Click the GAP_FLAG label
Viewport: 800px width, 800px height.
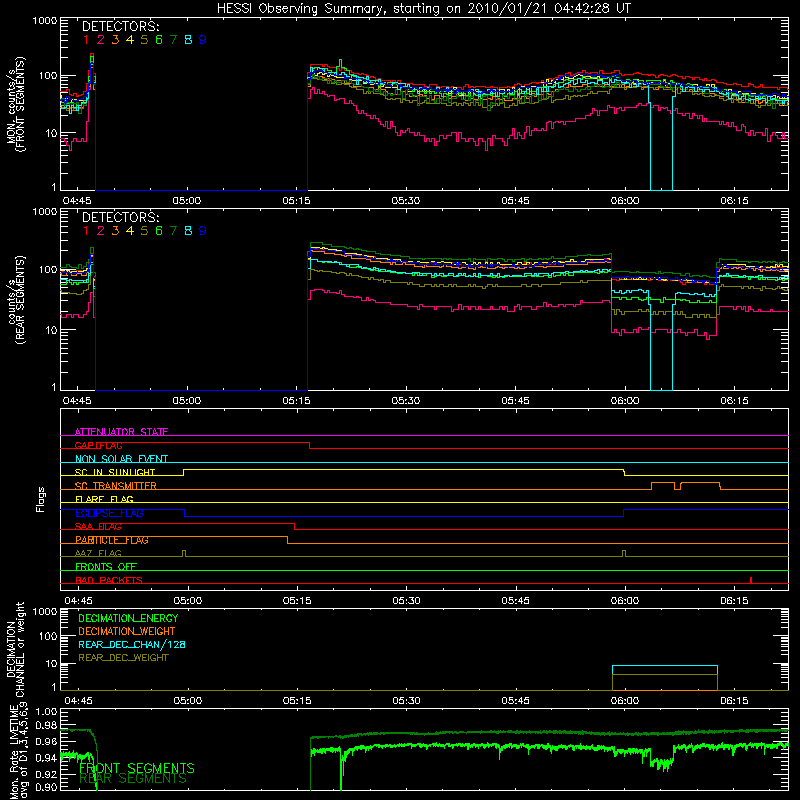click(98, 445)
